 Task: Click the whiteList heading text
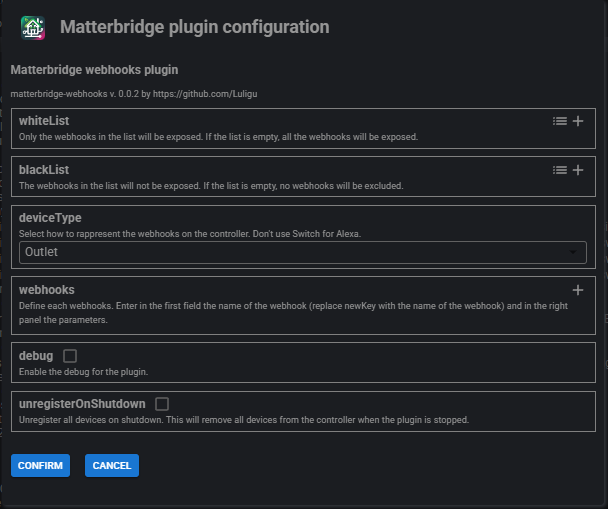[x=44, y=121]
